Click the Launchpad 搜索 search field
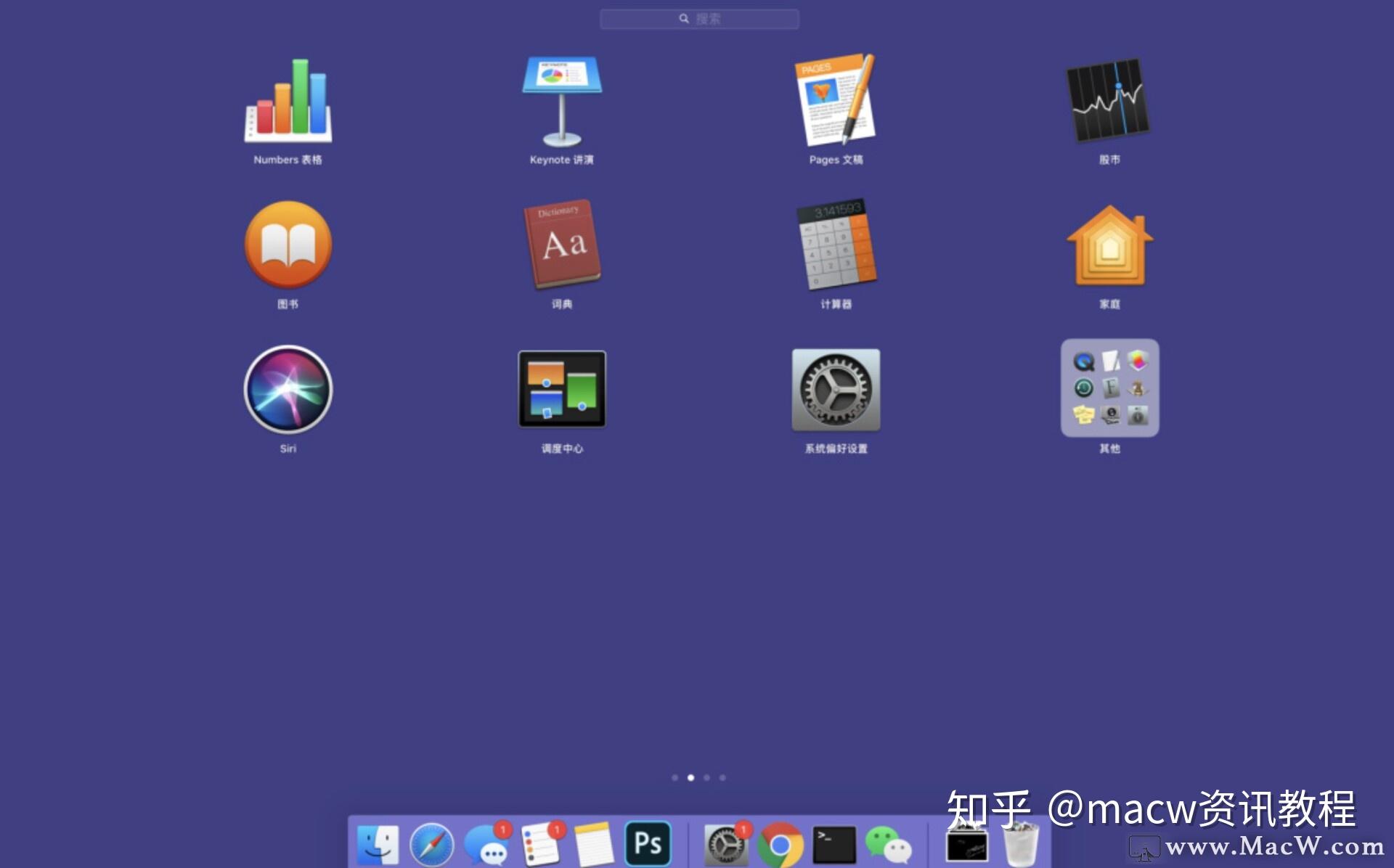The height and width of the screenshot is (868, 1394). (x=699, y=19)
